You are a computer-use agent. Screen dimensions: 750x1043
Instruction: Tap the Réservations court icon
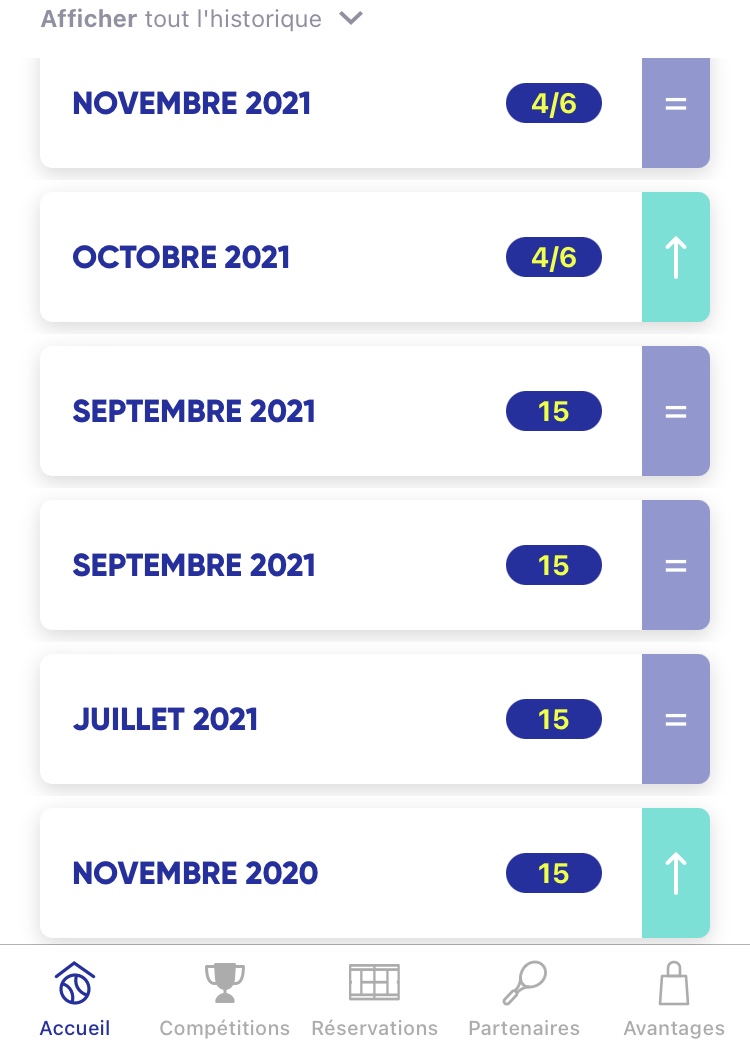(x=374, y=984)
